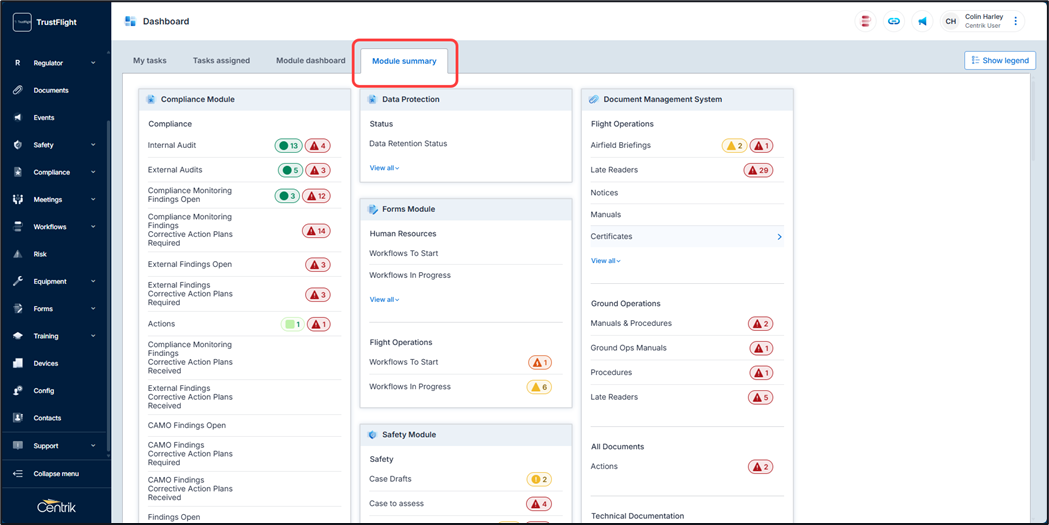Expand the Training sidebar menu
This screenshot has width=1049, height=525.
click(x=55, y=336)
